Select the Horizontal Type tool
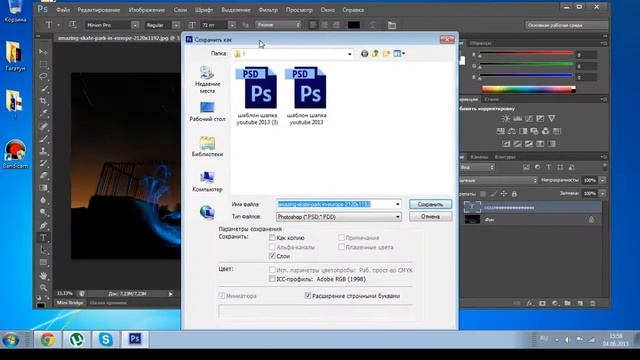Viewport: 640px width, 360px height. click(x=43, y=238)
